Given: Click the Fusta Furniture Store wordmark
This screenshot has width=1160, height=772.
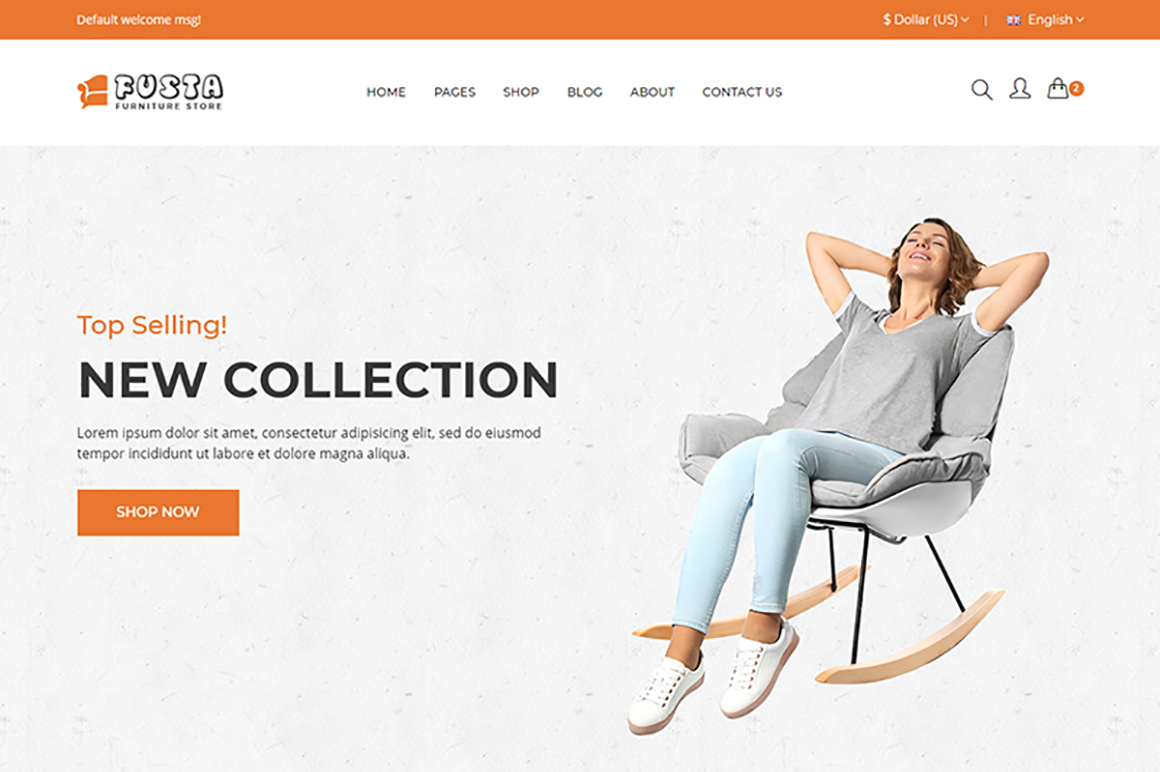Looking at the screenshot, I should tap(169, 92).
